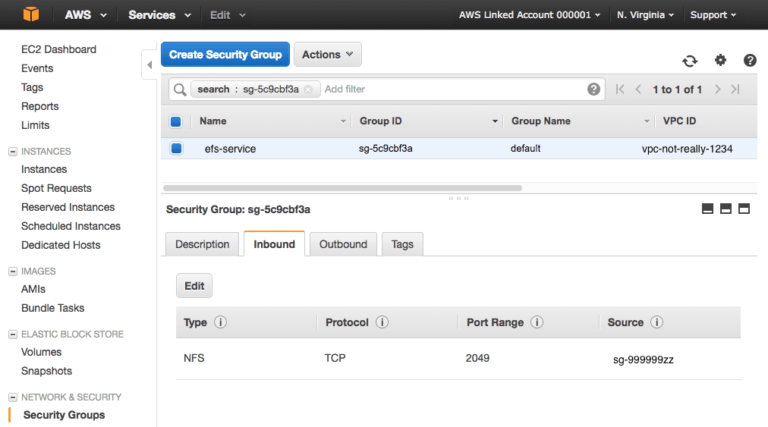Remove the sg-5c9cbf3a search filter
Viewport: 768px width, 427px height.
[308, 89]
